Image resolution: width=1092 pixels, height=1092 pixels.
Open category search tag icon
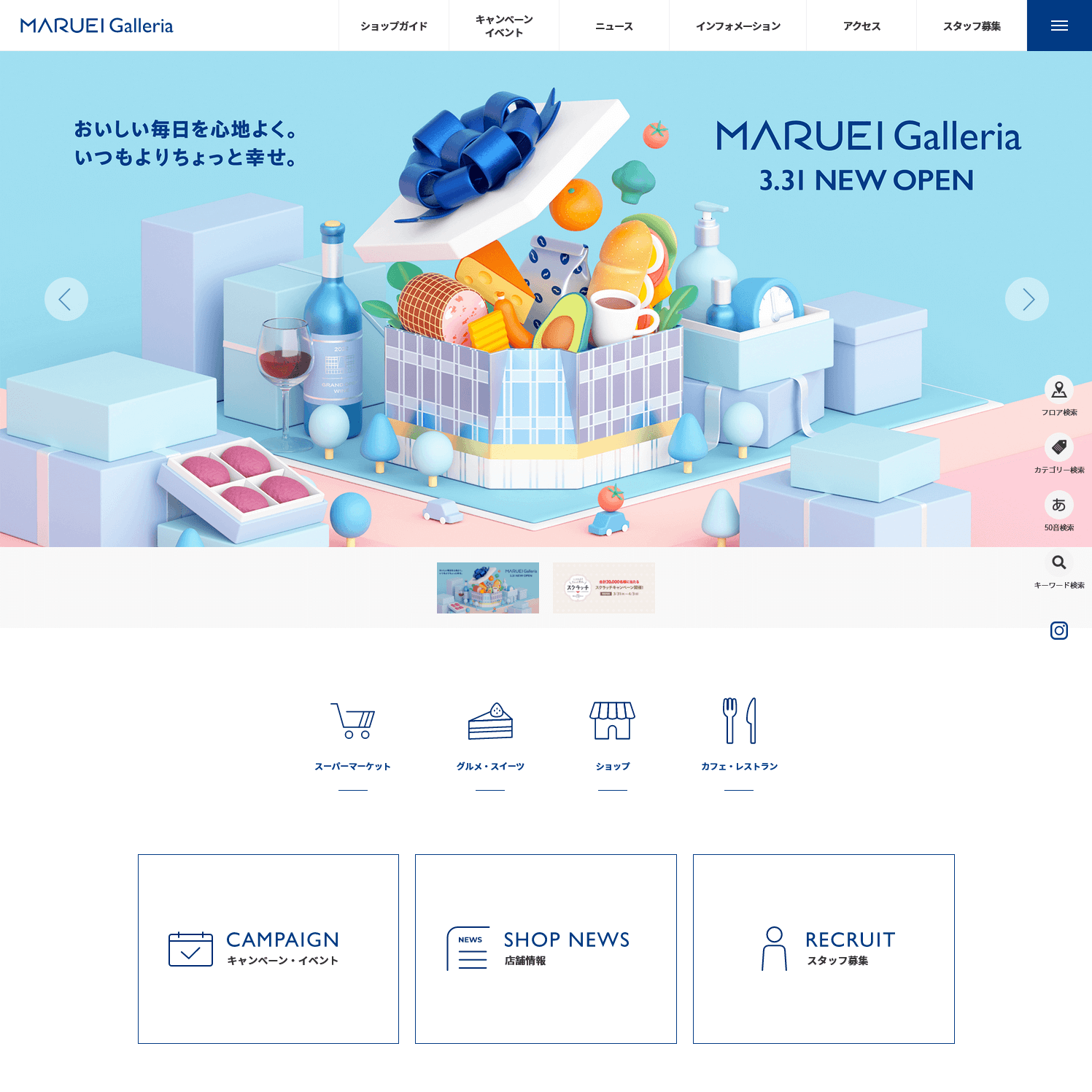[1059, 447]
